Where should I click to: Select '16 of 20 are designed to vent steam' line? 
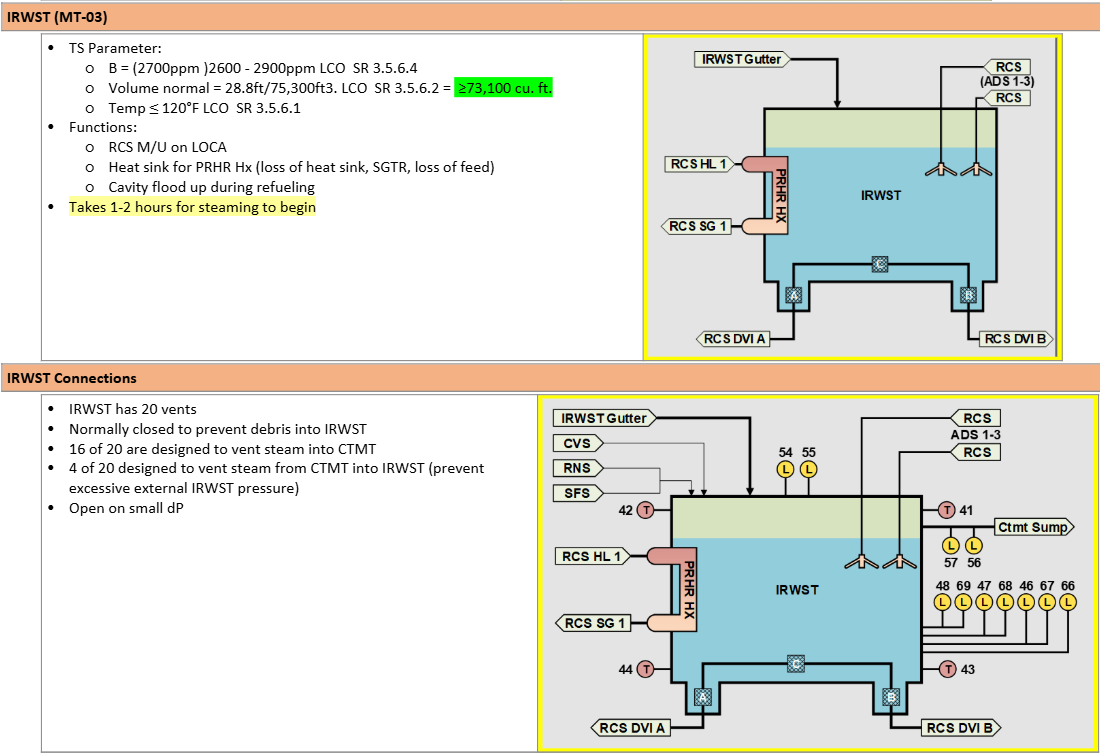pyautogui.click(x=222, y=449)
